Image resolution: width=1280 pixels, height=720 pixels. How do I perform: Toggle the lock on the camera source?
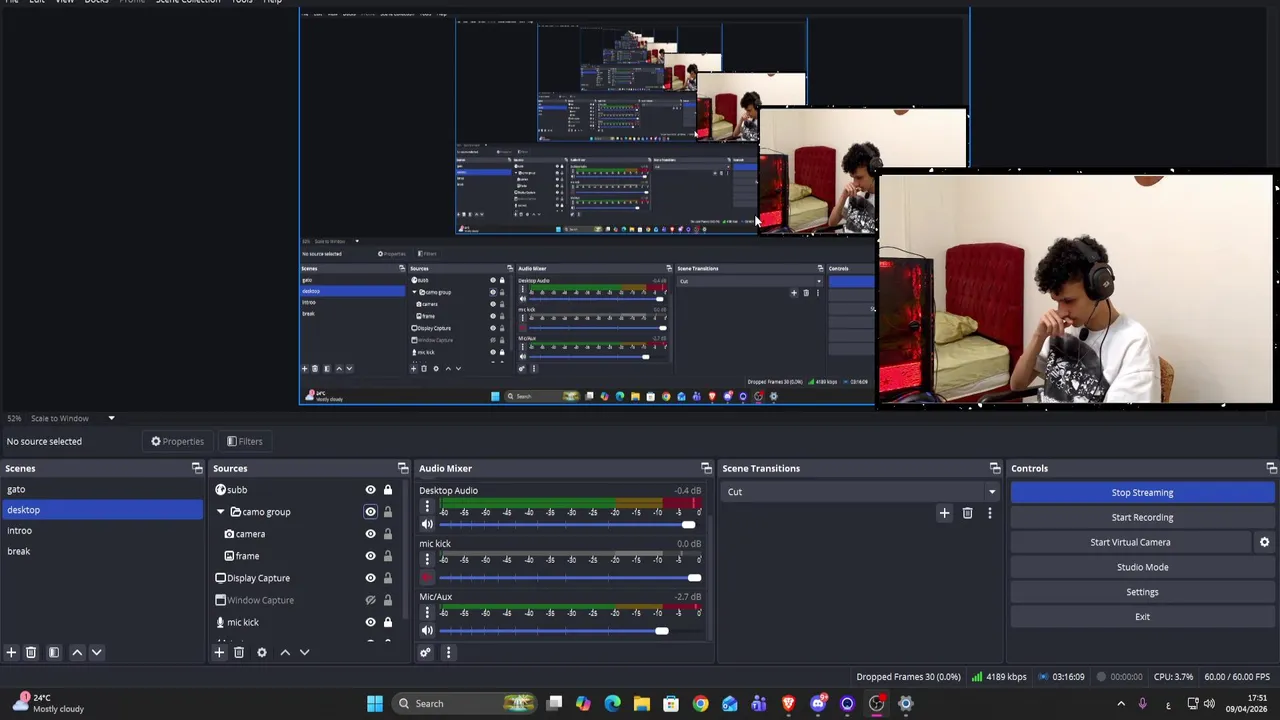tap(388, 534)
